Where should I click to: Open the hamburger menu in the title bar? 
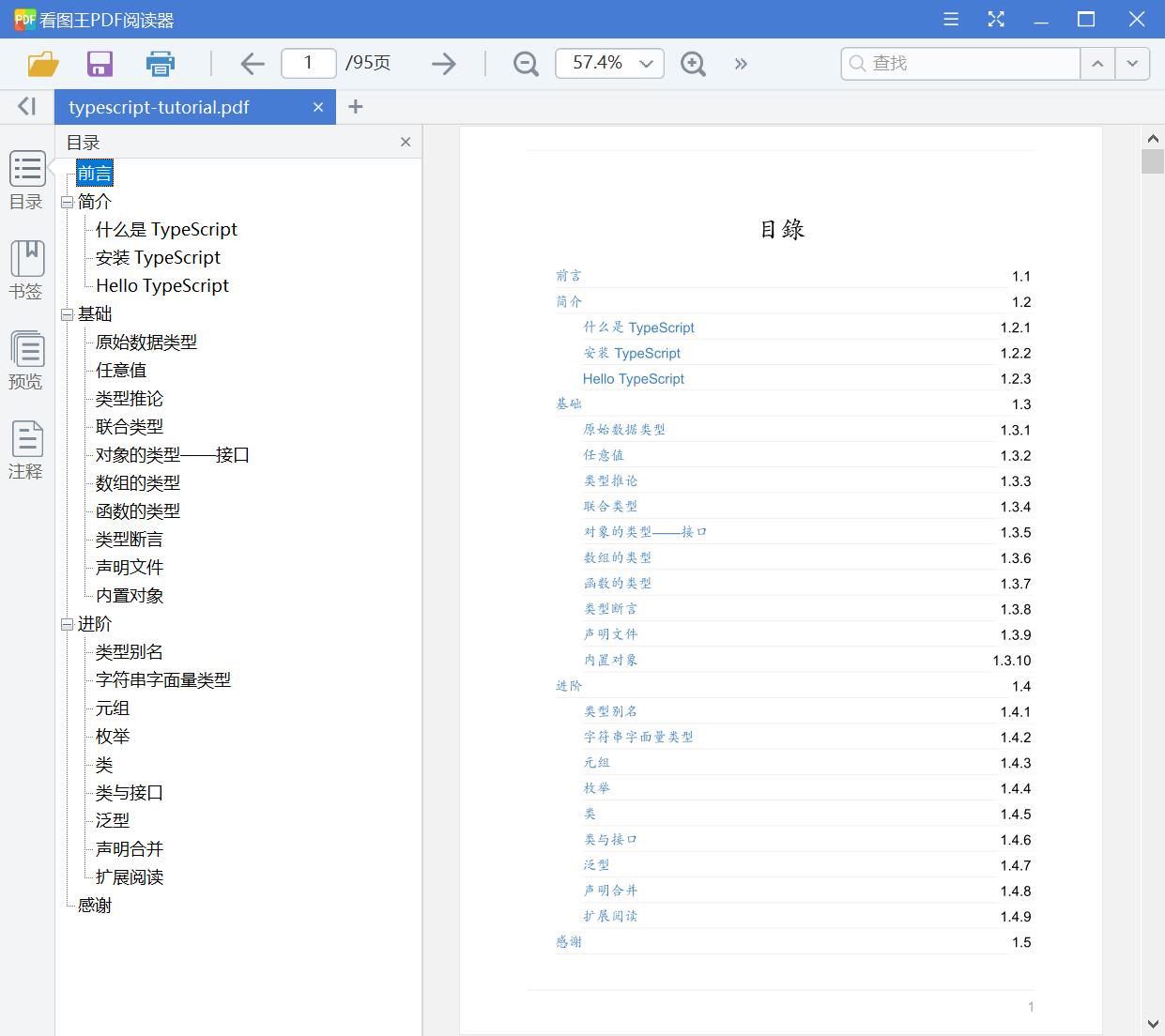950,18
